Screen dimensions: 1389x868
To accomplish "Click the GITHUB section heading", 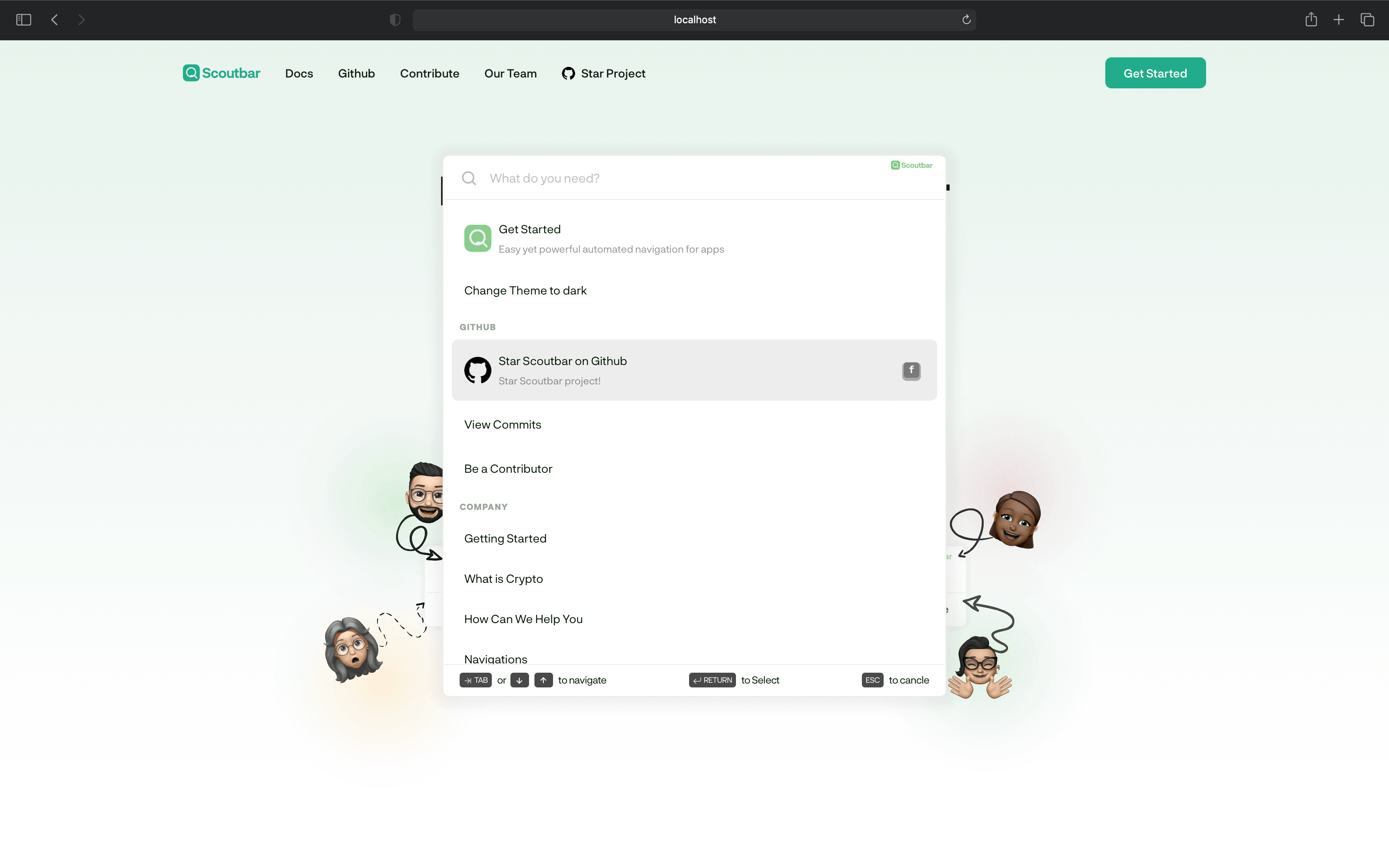I will click(477, 327).
